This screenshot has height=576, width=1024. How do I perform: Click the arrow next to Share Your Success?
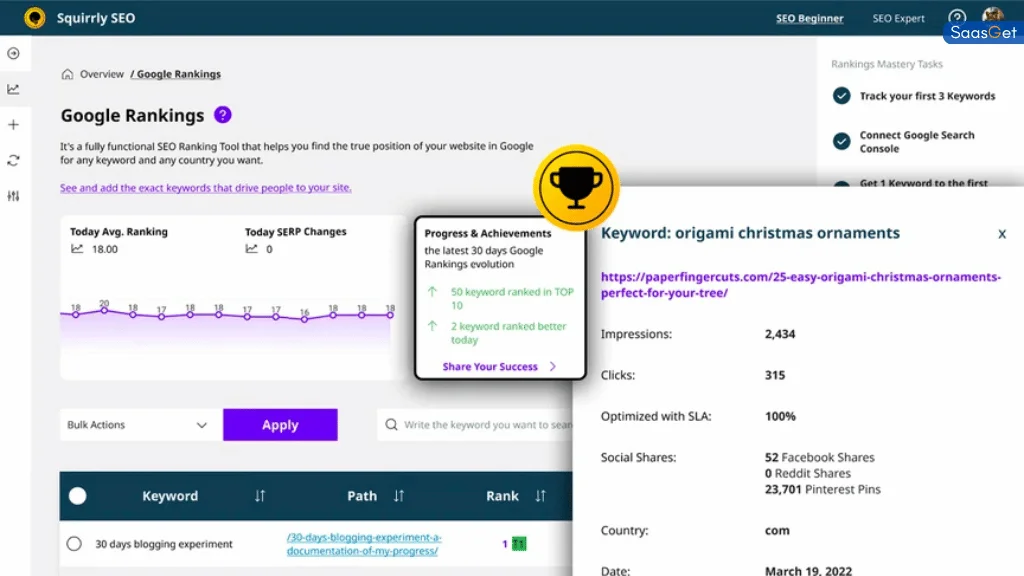(x=553, y=366)
